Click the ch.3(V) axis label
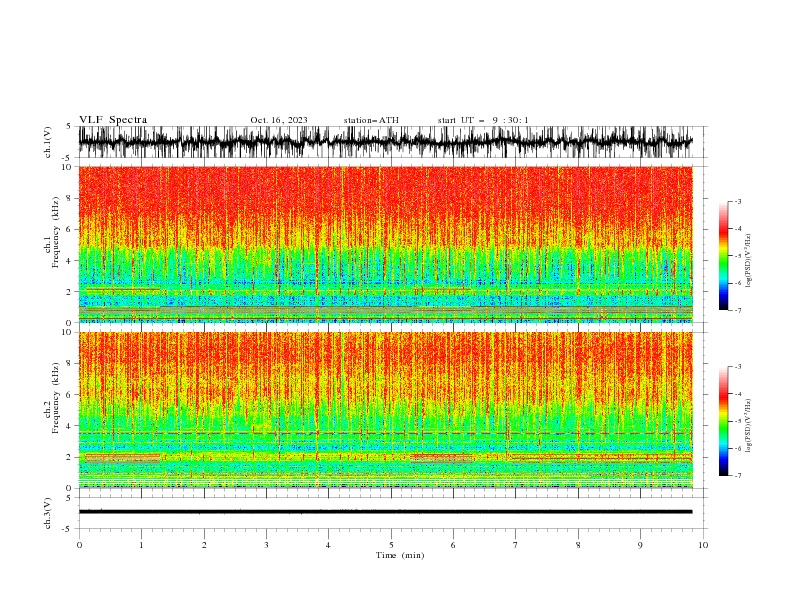 [x=48, y=513]
